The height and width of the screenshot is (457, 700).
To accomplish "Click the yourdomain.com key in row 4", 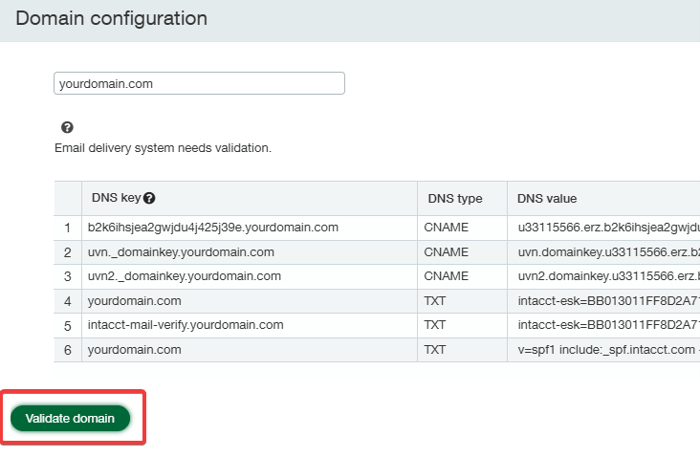I will [136, 301].
